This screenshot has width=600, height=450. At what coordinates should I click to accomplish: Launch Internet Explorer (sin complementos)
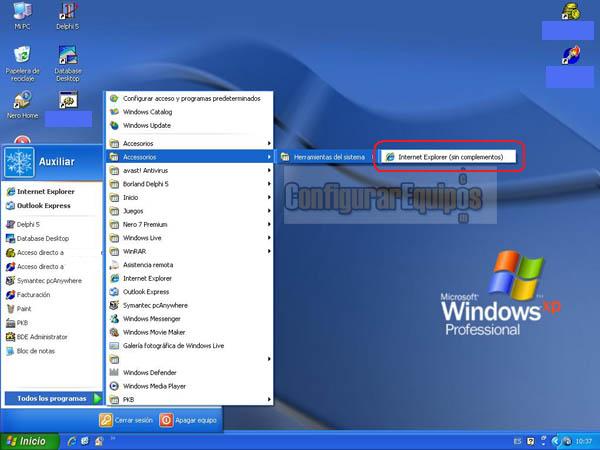tap(448, 157)
